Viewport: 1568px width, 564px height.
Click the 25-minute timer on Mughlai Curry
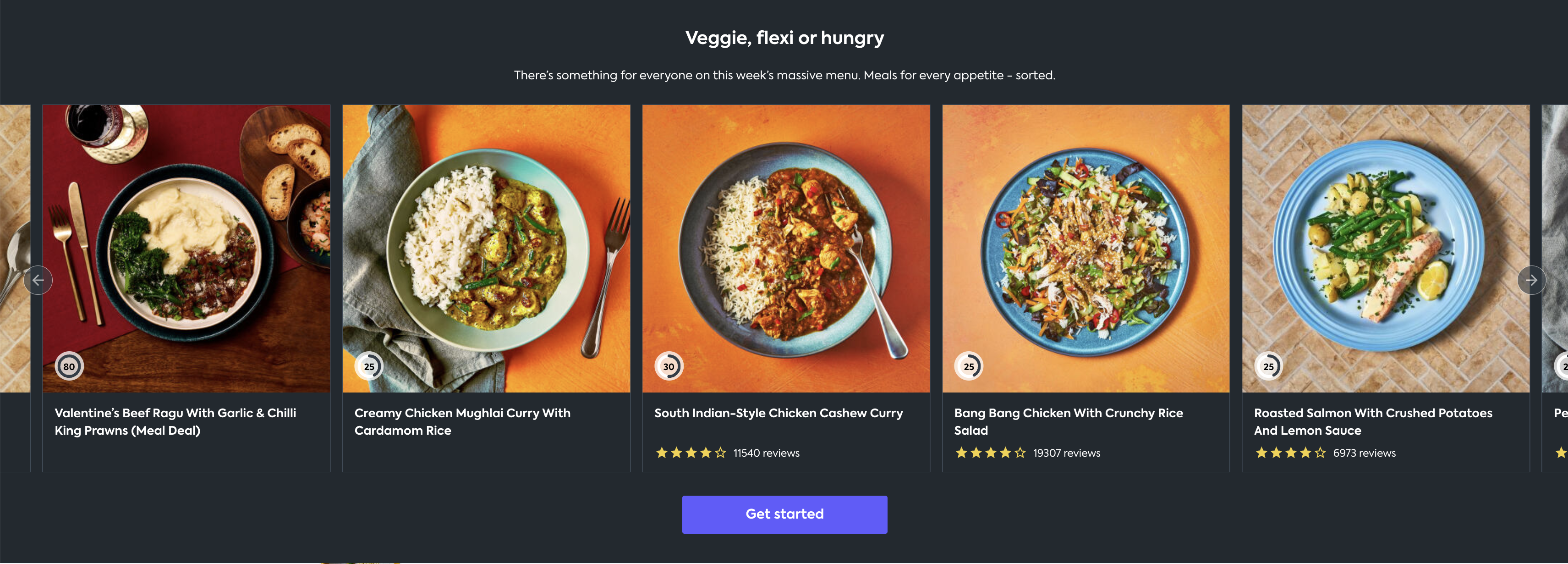tap(369, 366)
